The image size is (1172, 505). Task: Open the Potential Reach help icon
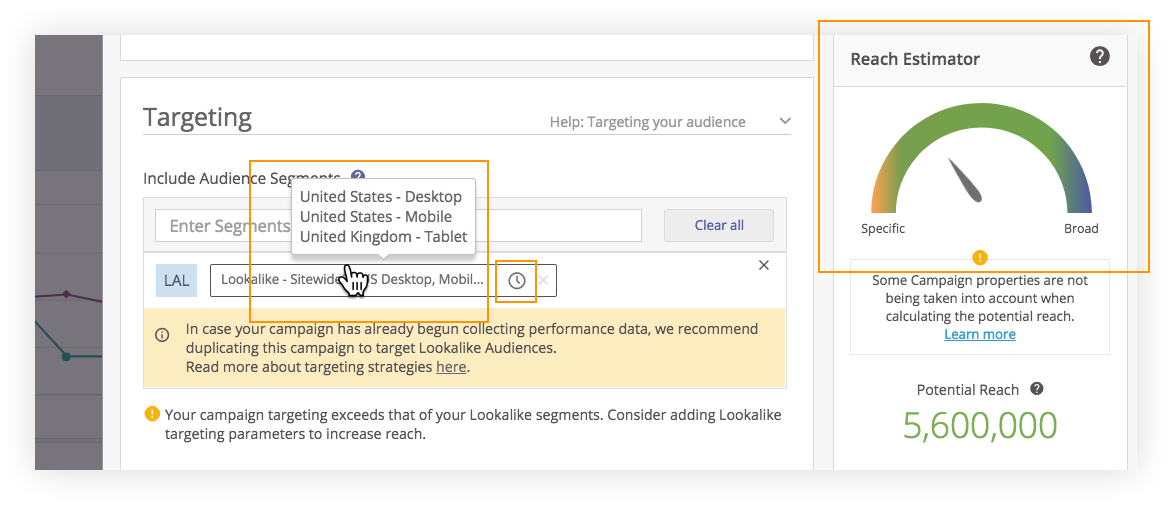1037,389
